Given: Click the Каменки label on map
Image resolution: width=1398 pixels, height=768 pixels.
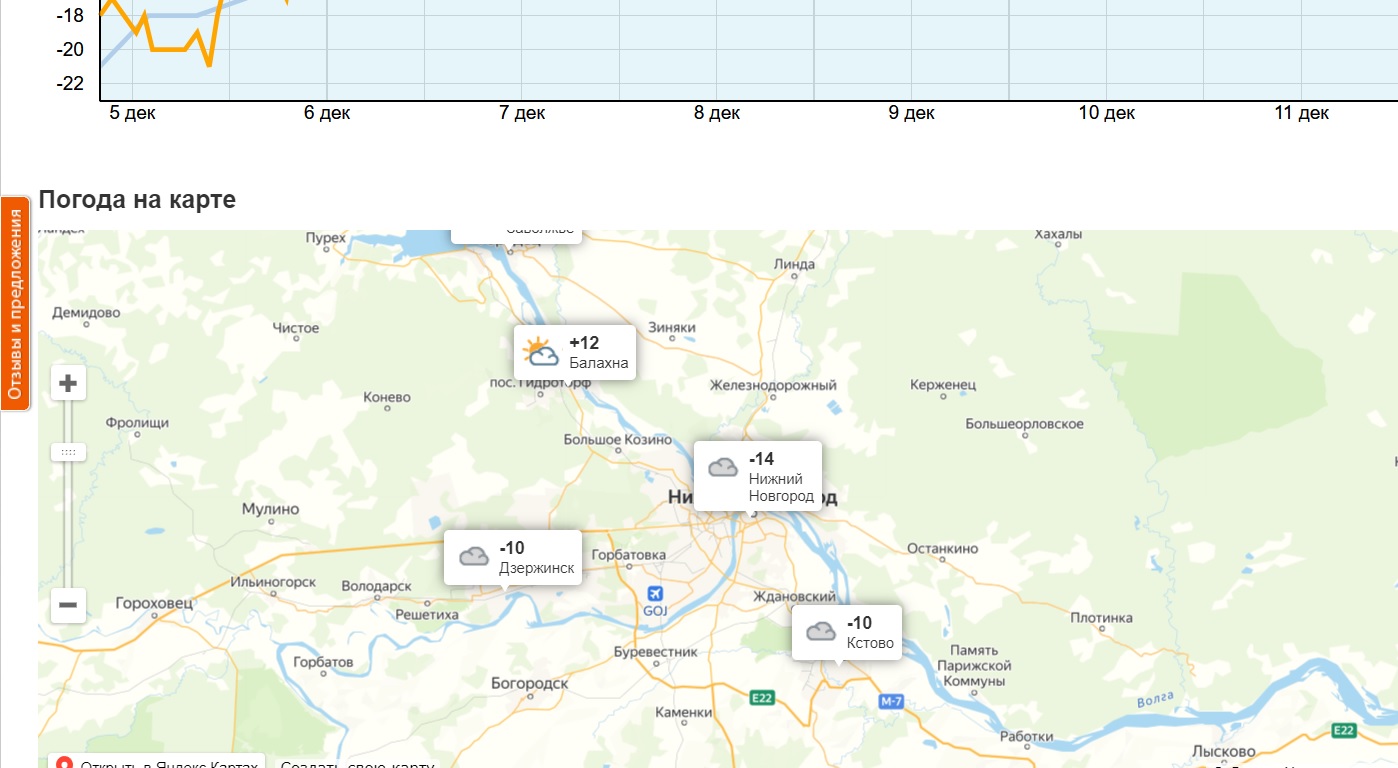Looking at the screenshot, I should tap(683, 713).
